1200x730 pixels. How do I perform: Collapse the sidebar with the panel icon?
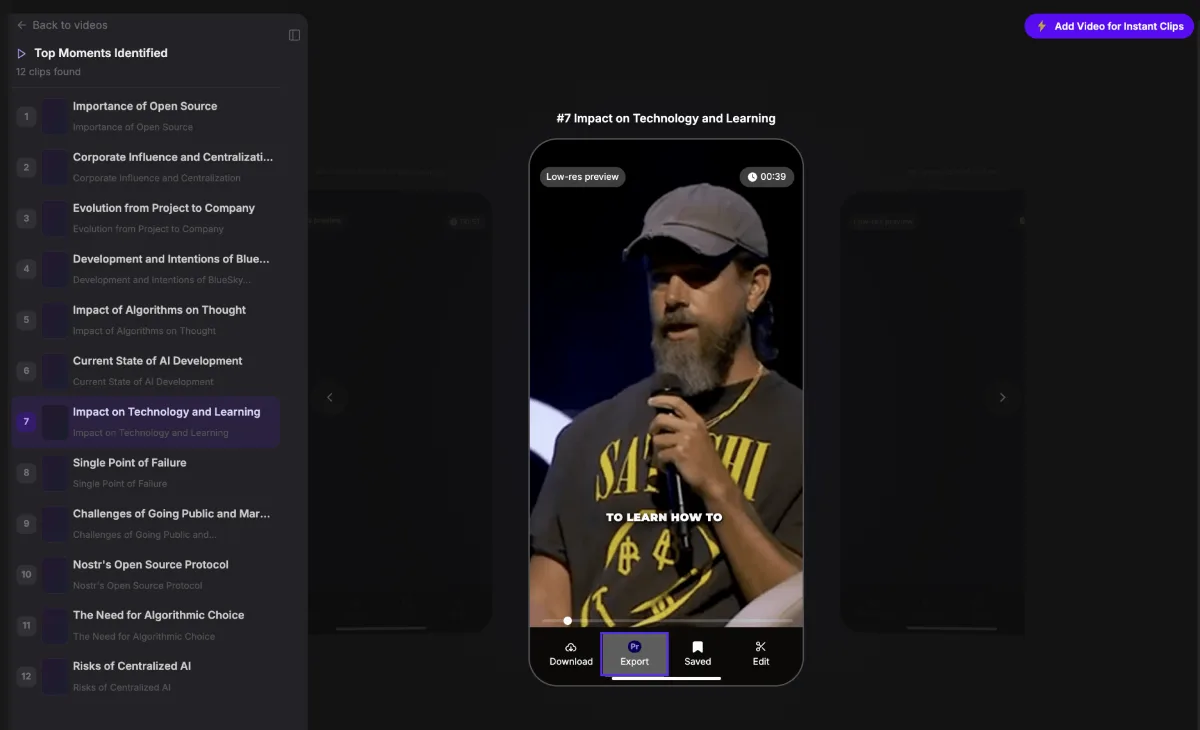(x=294, y=35)
